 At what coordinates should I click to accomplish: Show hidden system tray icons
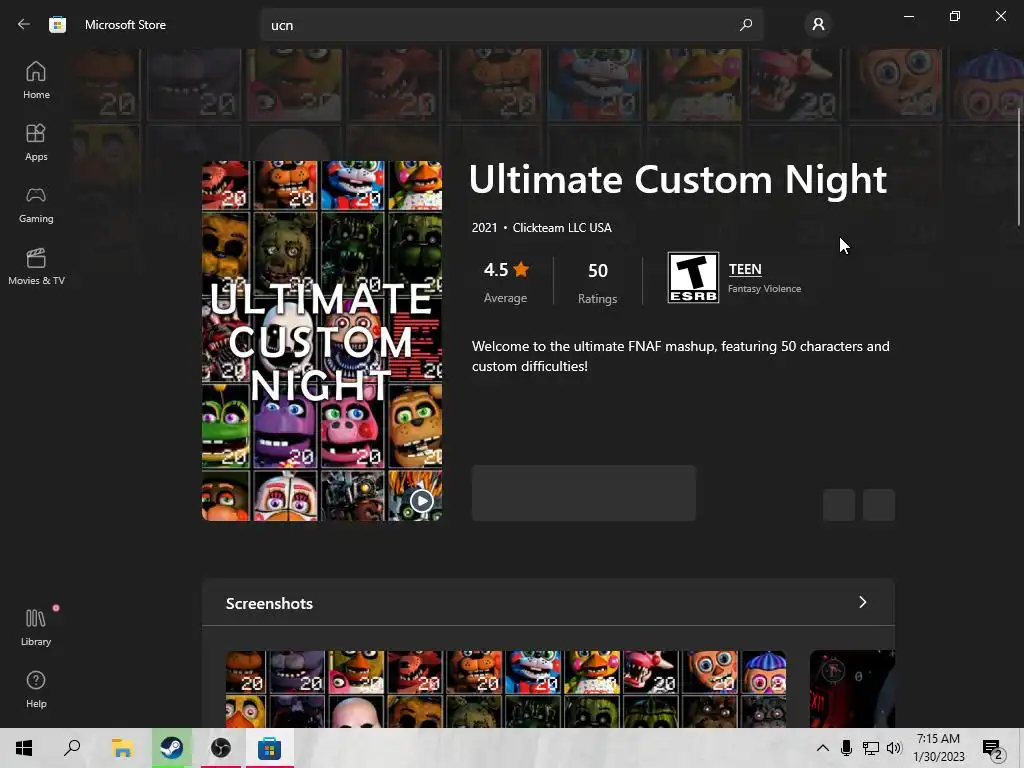click(823, 748)
